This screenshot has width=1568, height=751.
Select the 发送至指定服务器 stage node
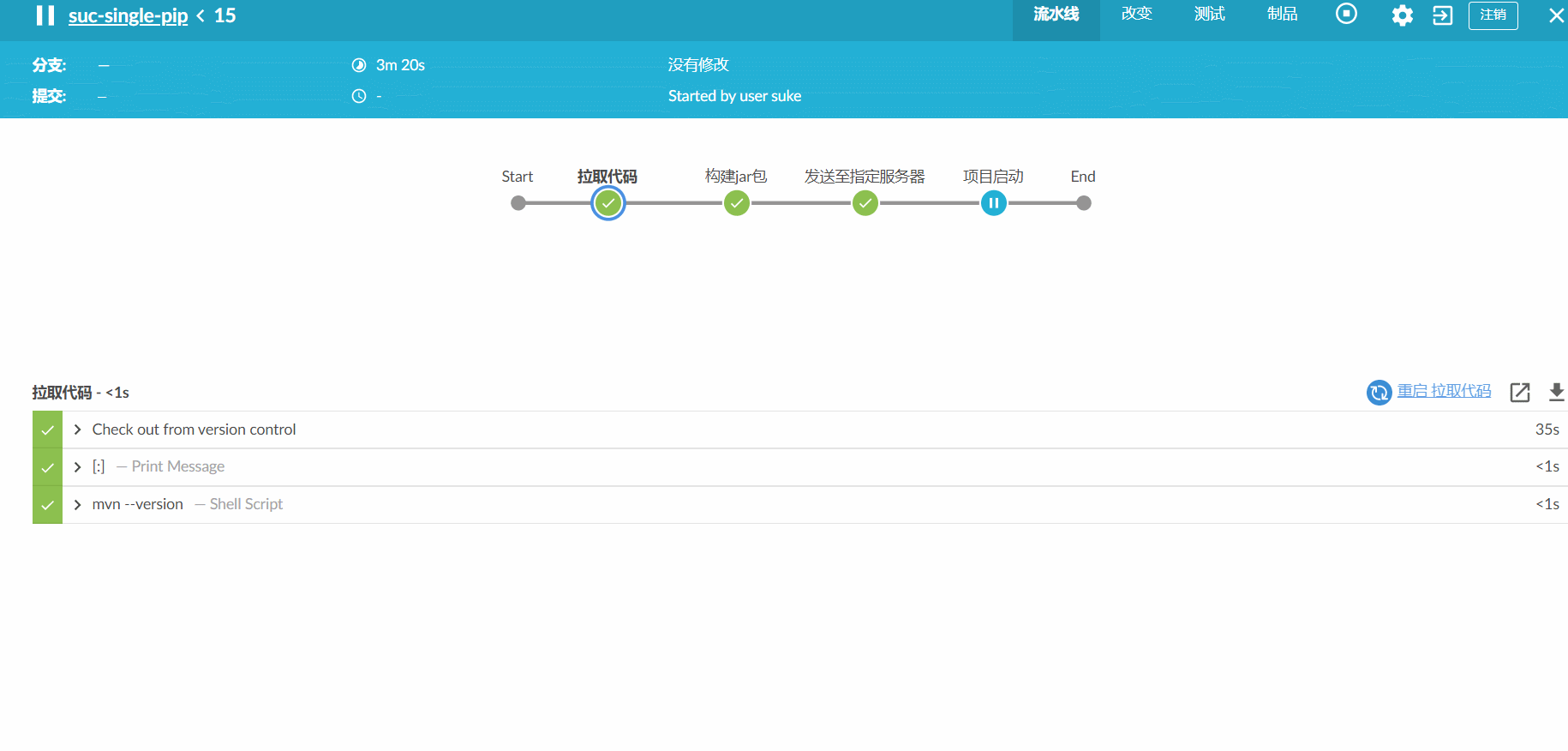tap(865, 203)
